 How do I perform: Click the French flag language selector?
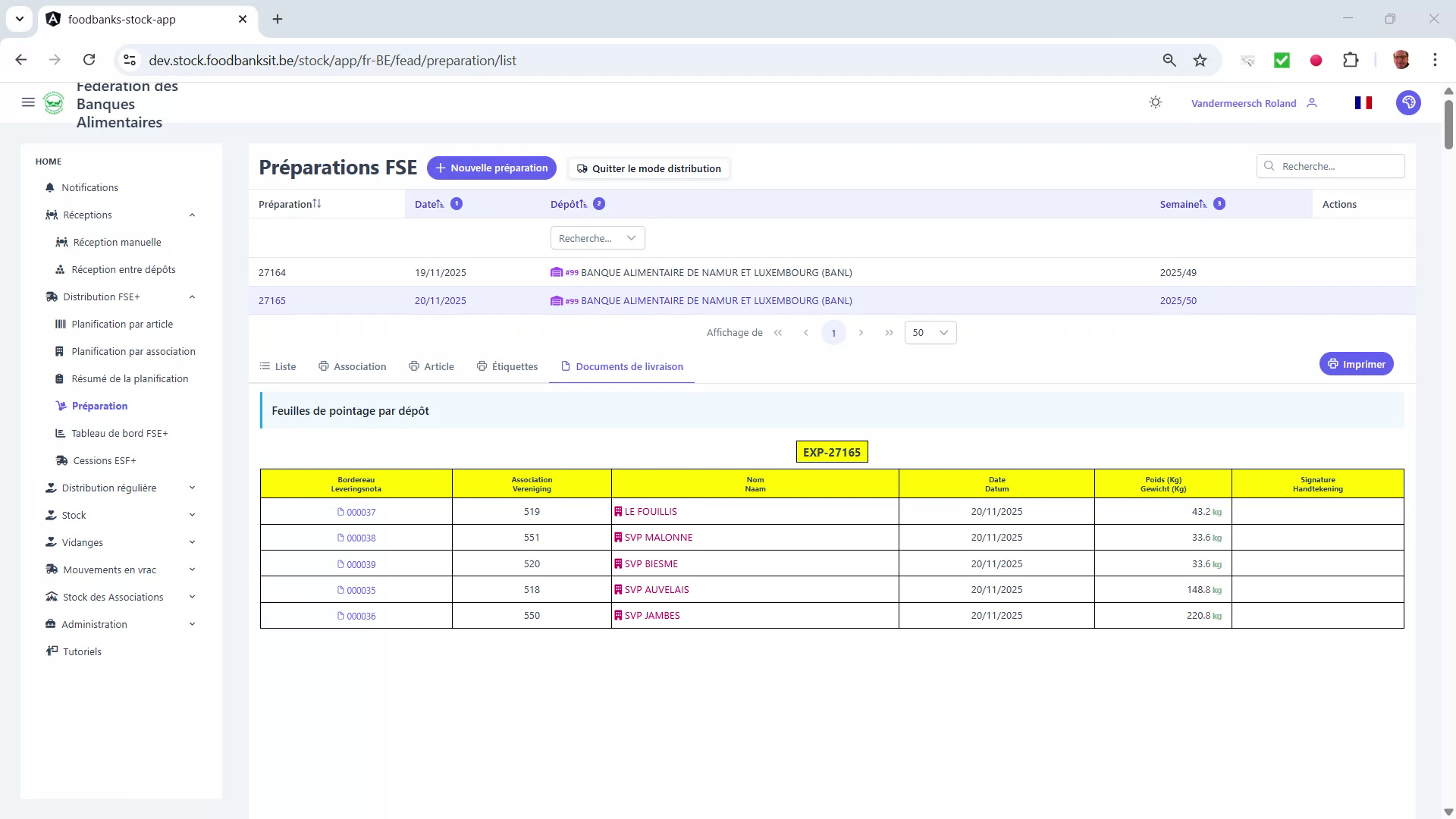(1363, 102)
